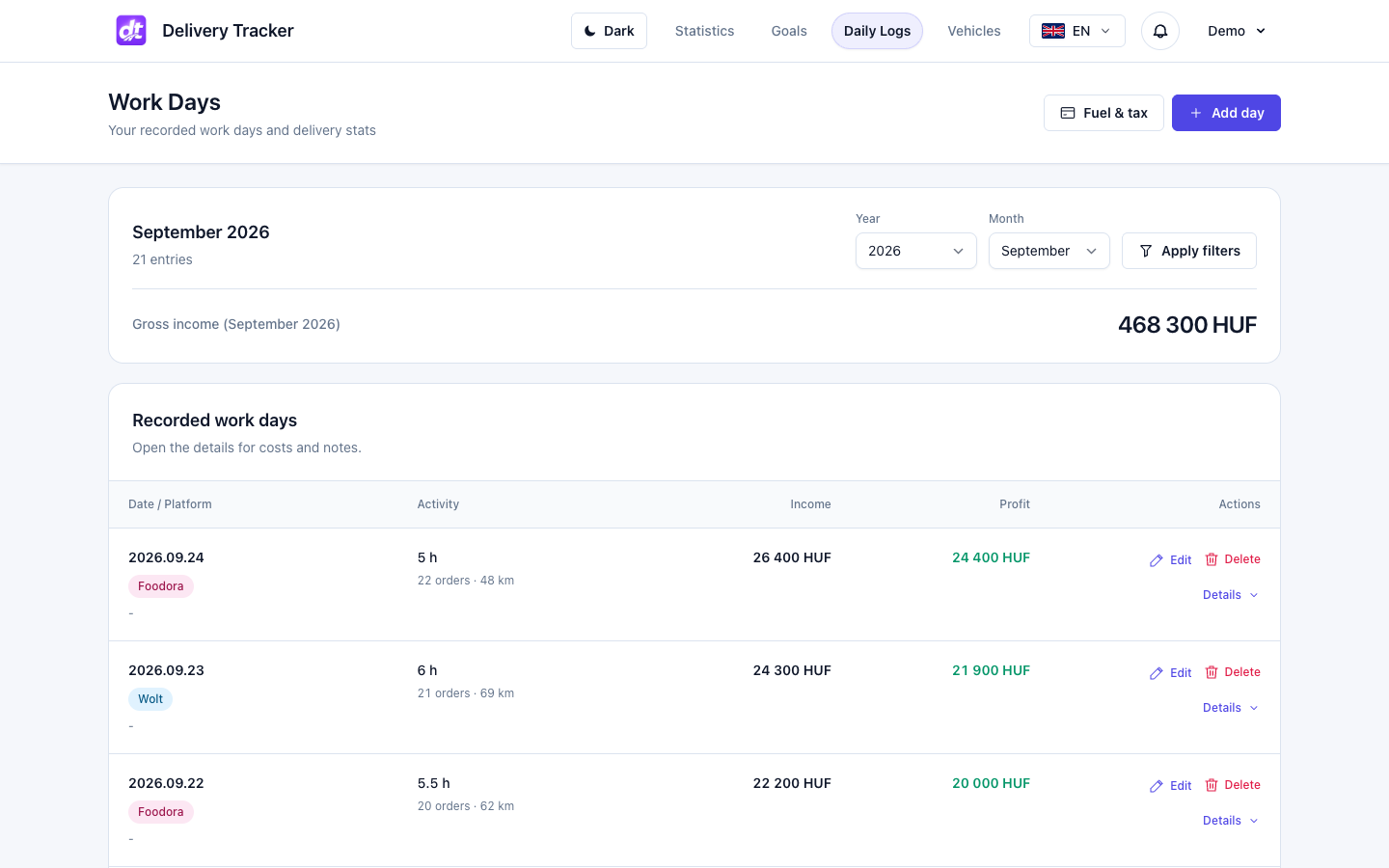Screen dimensions: 1389x868
Task: Click the pencil icon for 2026.09.24
Action: coord(1157,560)
